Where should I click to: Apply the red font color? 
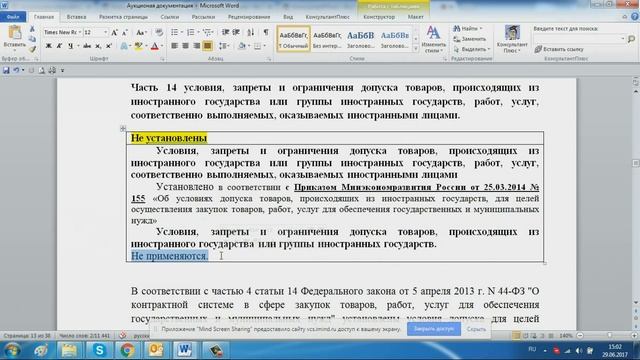tap(155, 46)
